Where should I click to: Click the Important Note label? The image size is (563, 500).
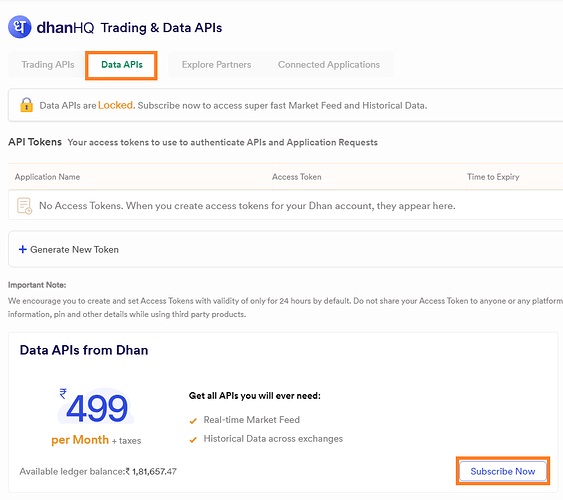point(37,285)
